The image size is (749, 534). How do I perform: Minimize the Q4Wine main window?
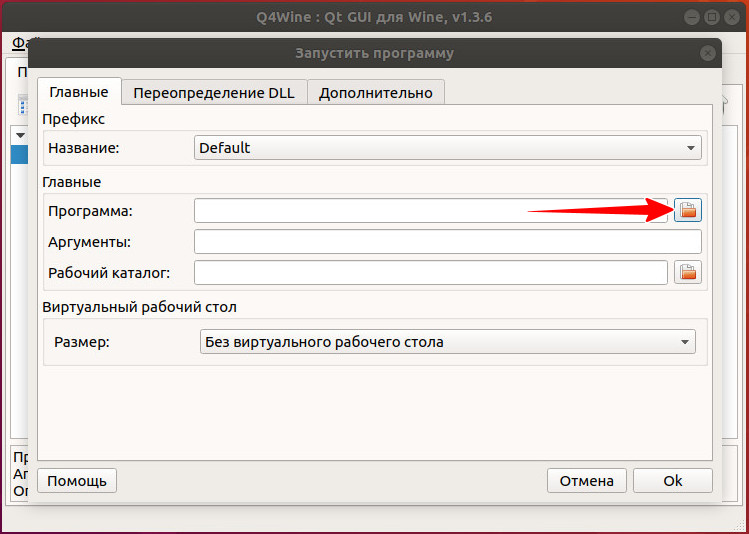click(x=692, y=18)
